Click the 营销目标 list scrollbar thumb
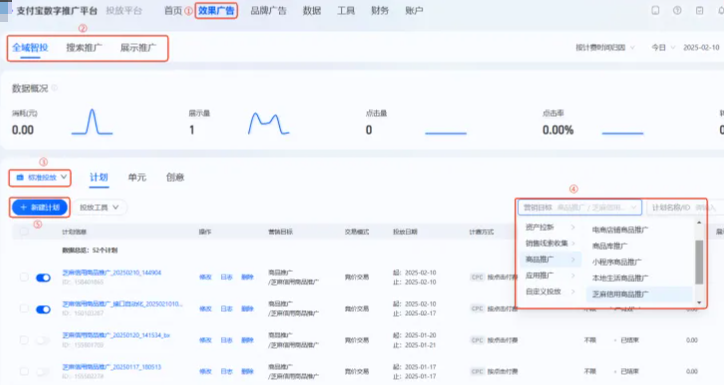The width and height of the screenshot is (724, 385). coord(699,262)
